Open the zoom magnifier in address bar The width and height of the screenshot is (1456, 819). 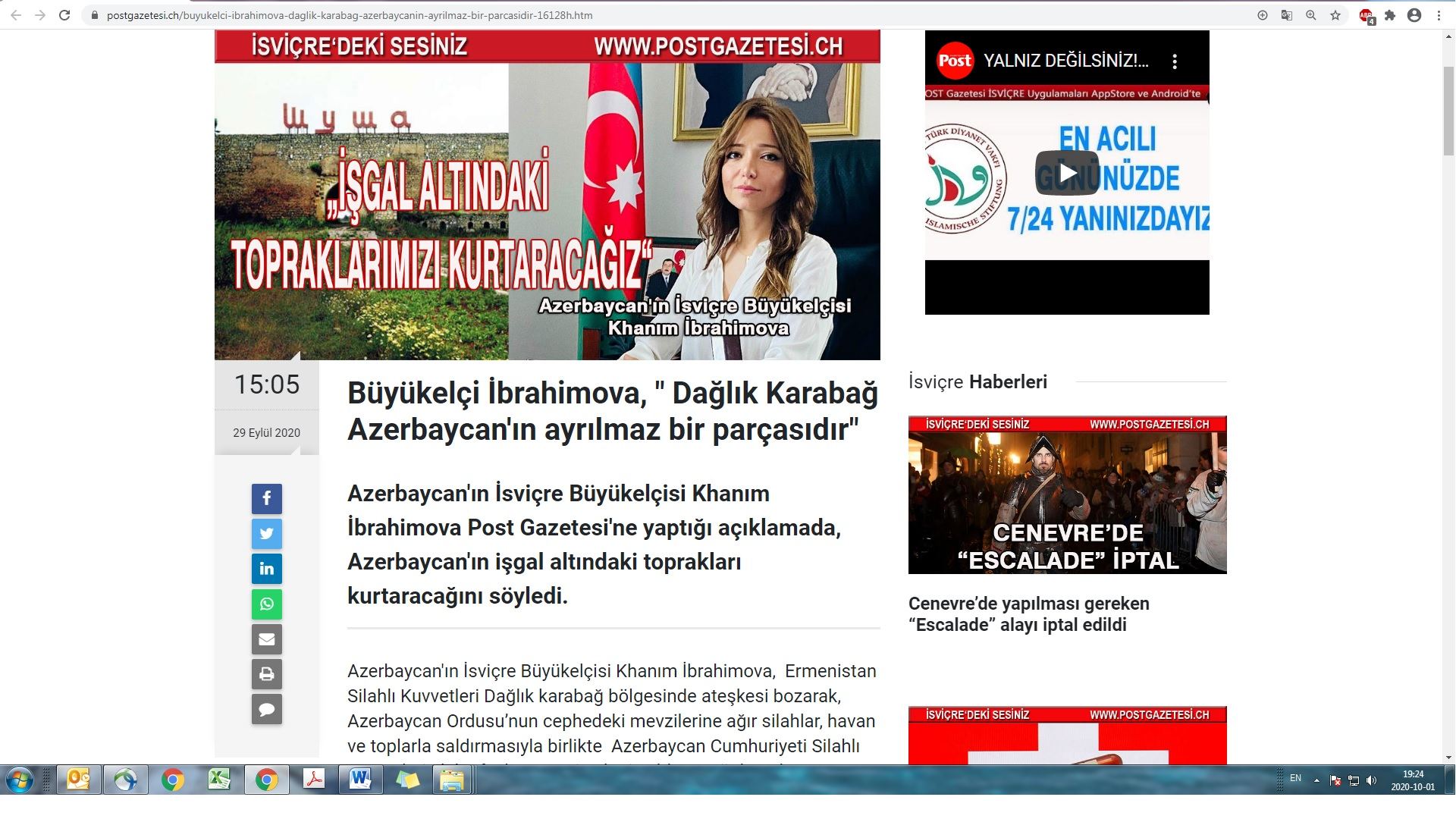[x=1311, y=15]
